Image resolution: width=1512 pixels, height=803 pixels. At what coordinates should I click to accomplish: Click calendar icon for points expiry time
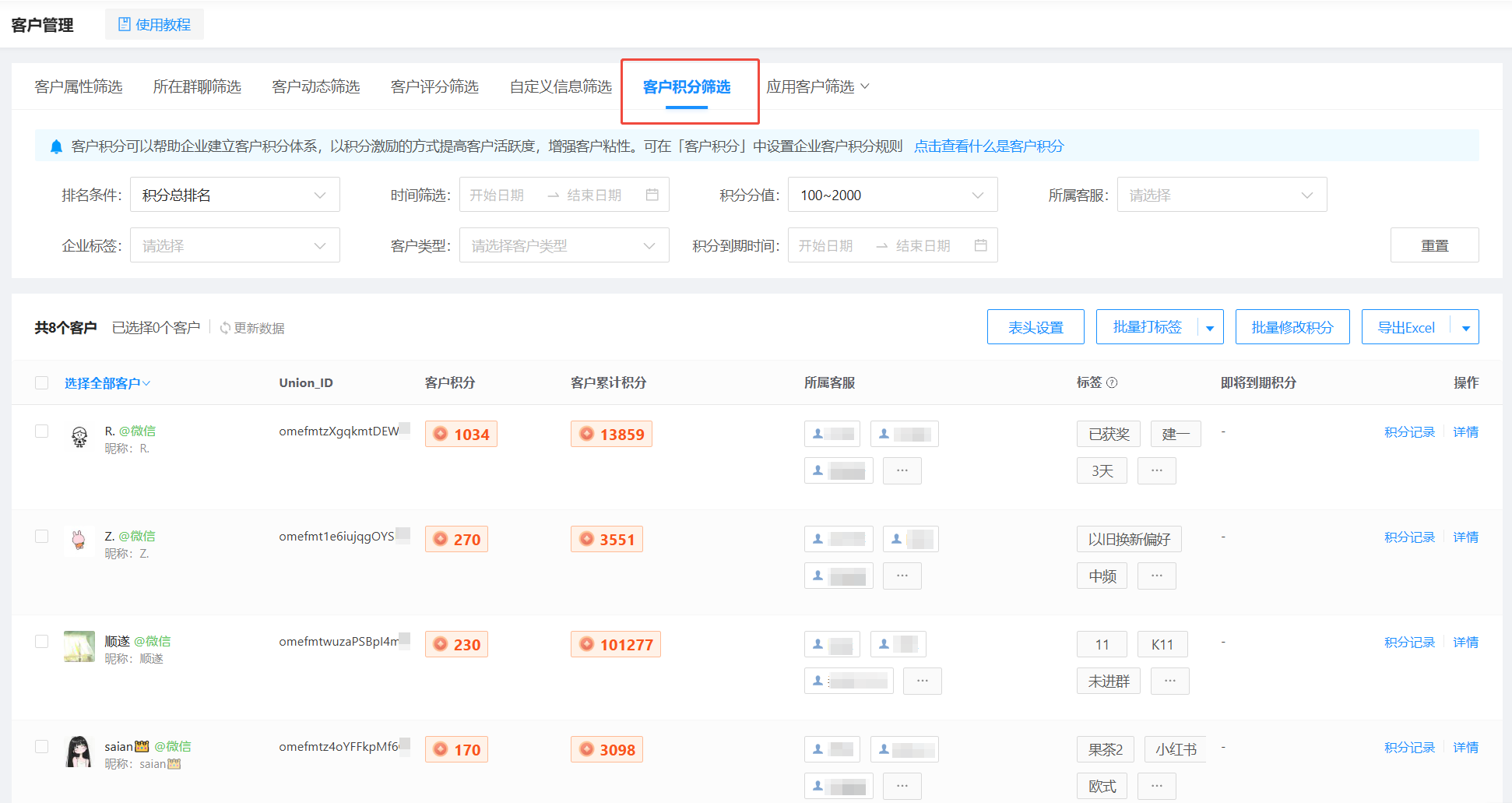tap(981, 245)
